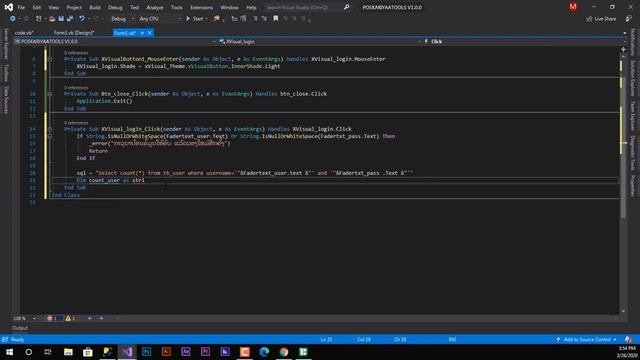Collapse the XVisualButton1_MouseEnter sub
Viewport: 640px width, 360px height.
pyautogui.click(x=50, y=59)
